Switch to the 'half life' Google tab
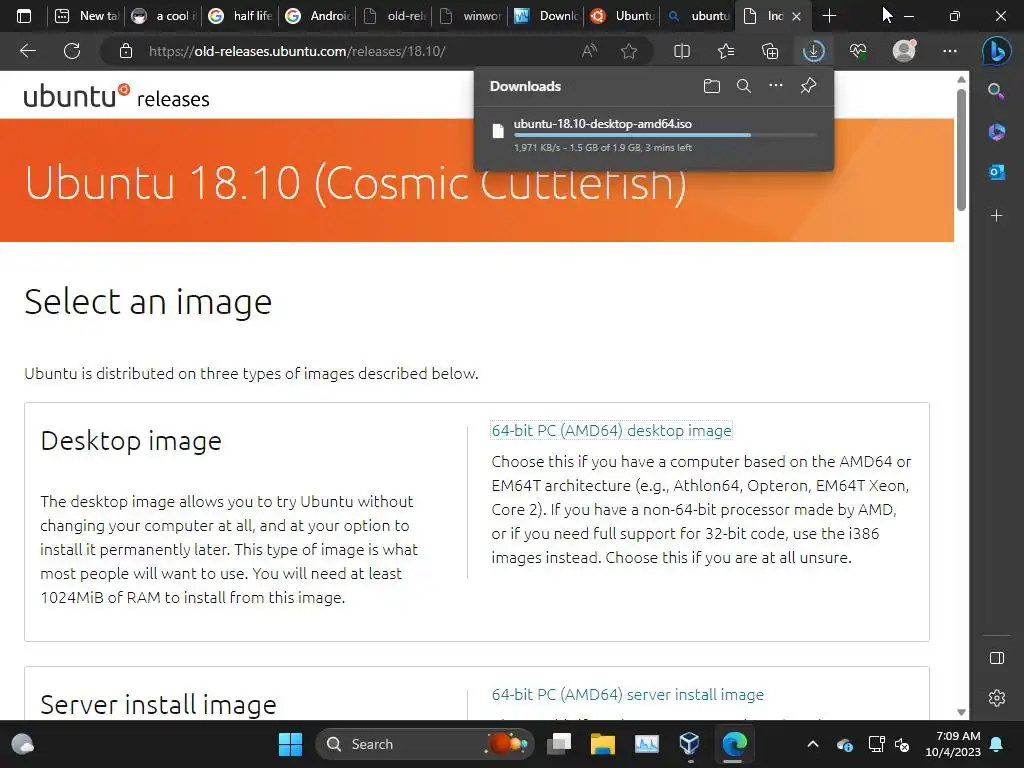The image size is (1024, 768). (240, 16)
